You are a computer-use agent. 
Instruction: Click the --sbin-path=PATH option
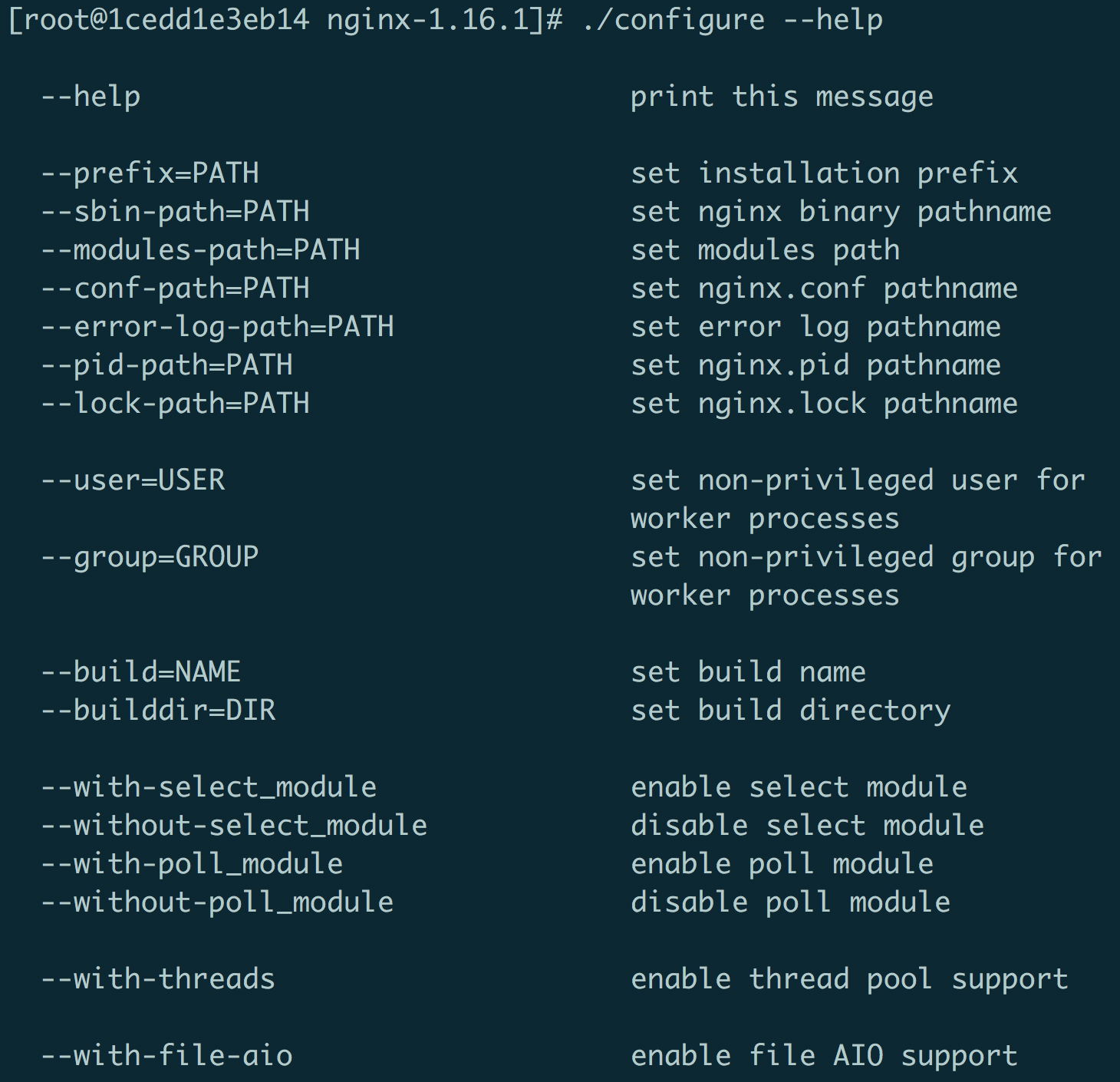[176, 212]
